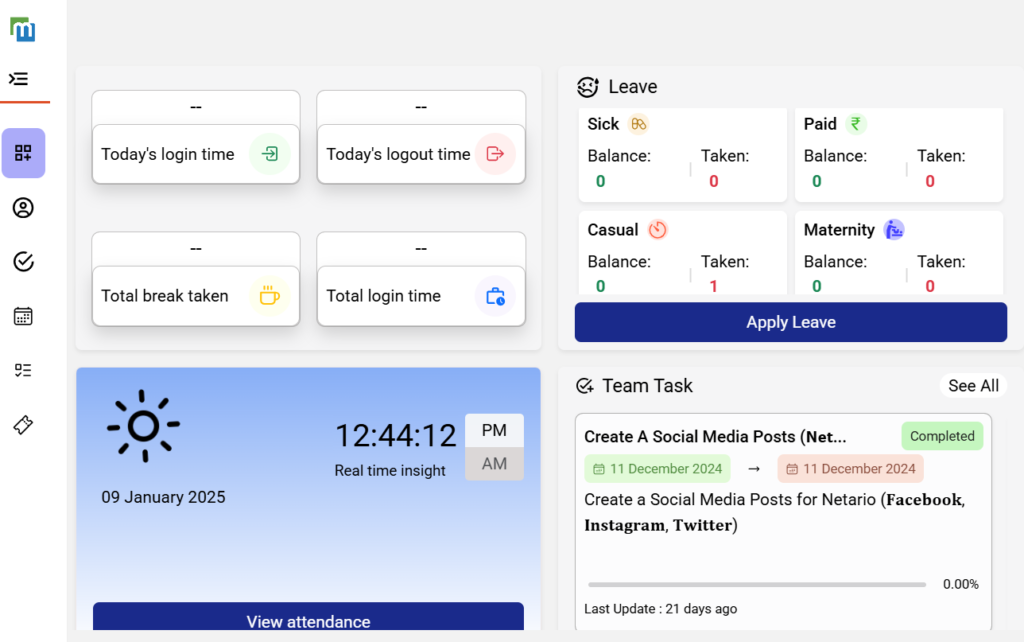Screen dimensions: 1024x642
Task: Click the red logout arrow icon
Action: pos(495,154)
